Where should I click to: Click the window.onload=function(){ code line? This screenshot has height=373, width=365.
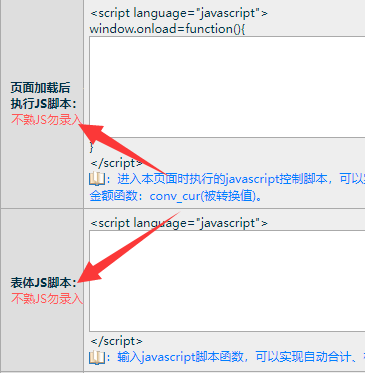tap(167, 29)
